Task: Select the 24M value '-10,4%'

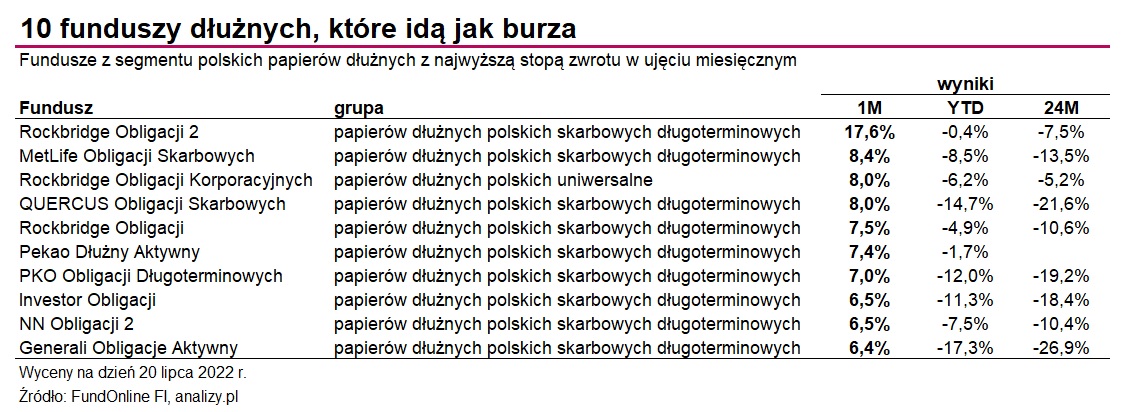Action: pos(1061,325)
